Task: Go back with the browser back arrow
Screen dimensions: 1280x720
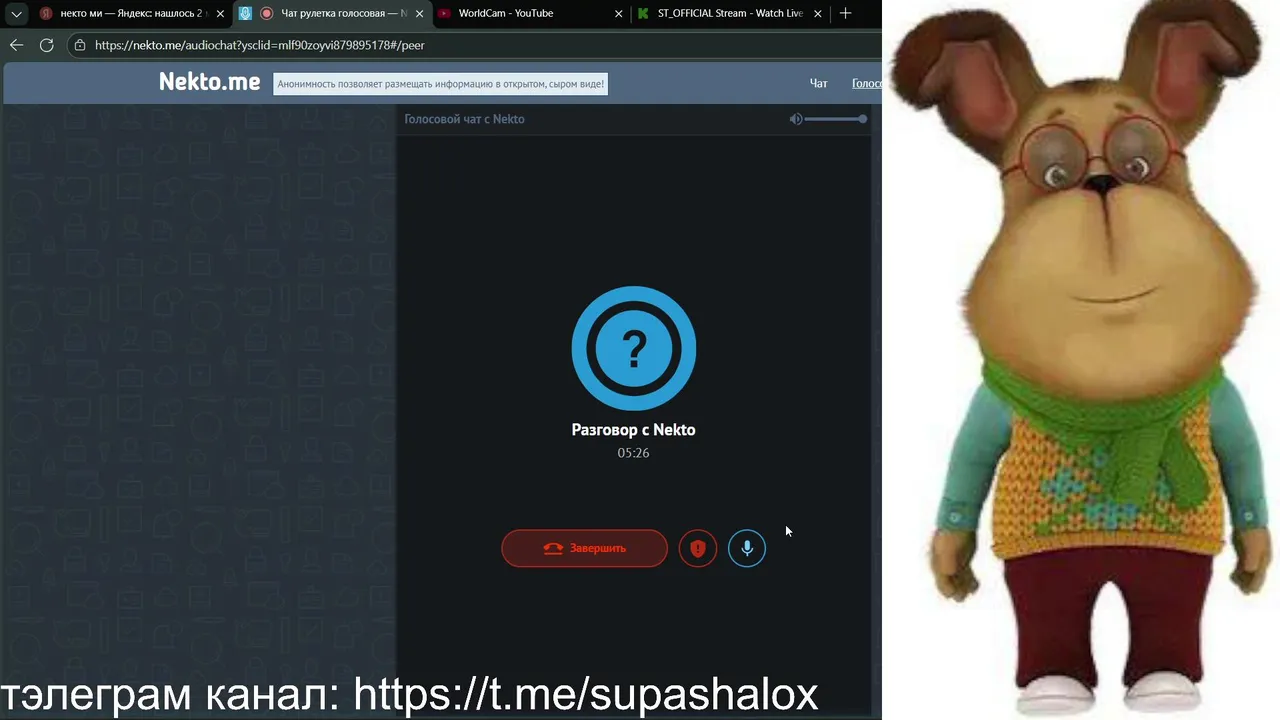Action: point(16,45)
